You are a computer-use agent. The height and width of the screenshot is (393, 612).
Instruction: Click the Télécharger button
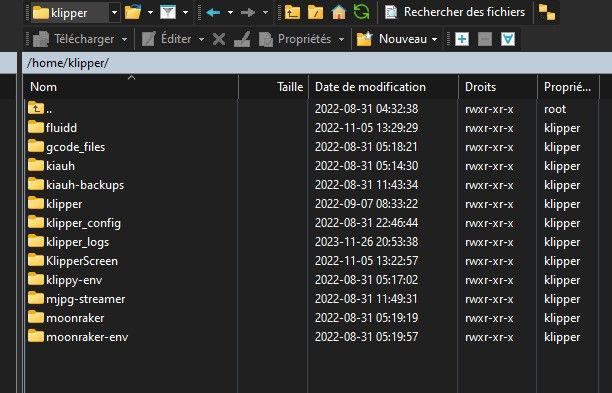pyautogui.click(x=73, y=39)
